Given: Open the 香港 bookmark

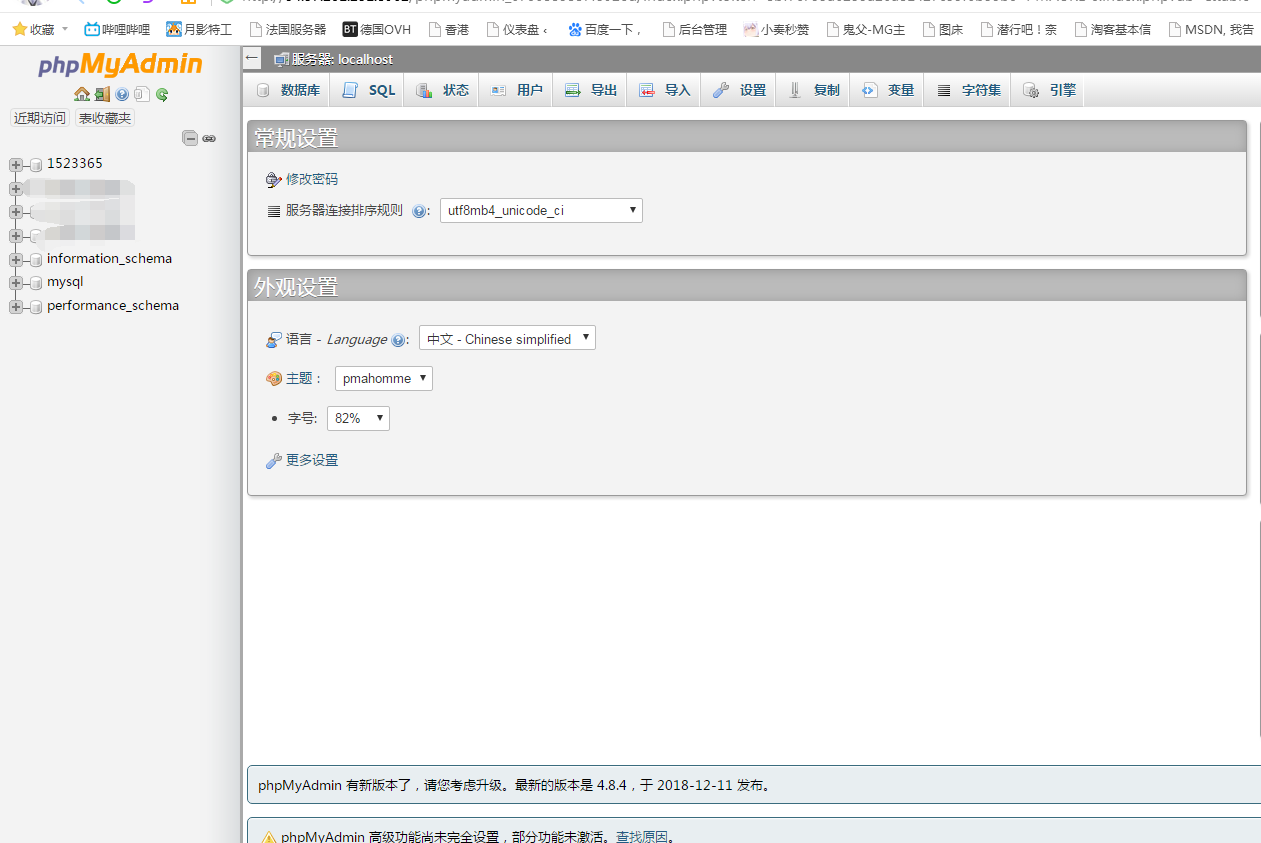Looking at the screenshot, I should pos(448,29).
